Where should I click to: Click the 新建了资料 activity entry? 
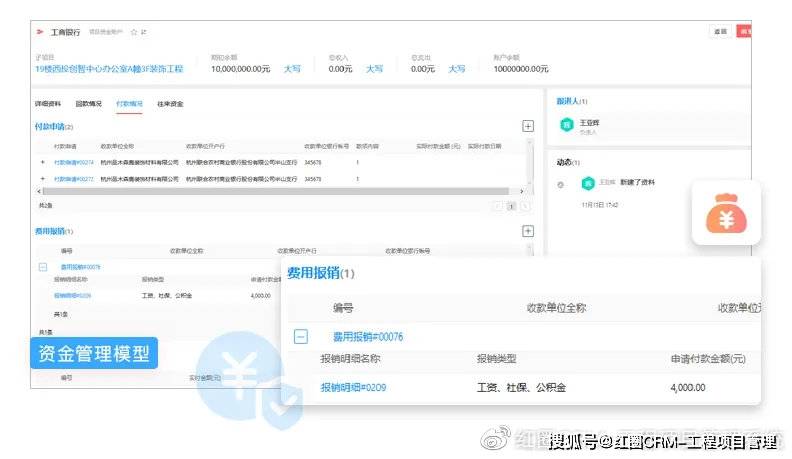[637, 182]
